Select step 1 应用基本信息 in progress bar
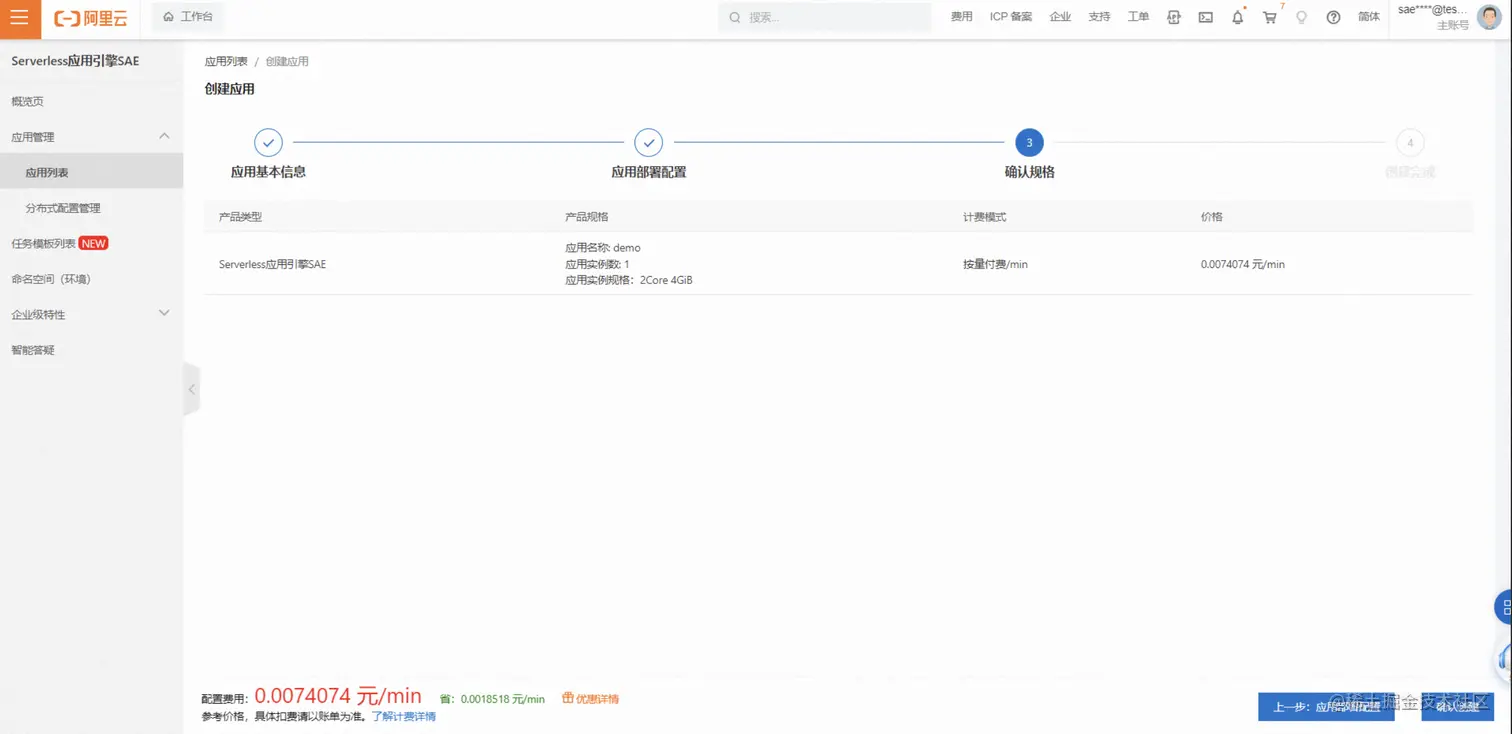The height and width of the screenshot is (734, 1512). [x=268, y=142]
